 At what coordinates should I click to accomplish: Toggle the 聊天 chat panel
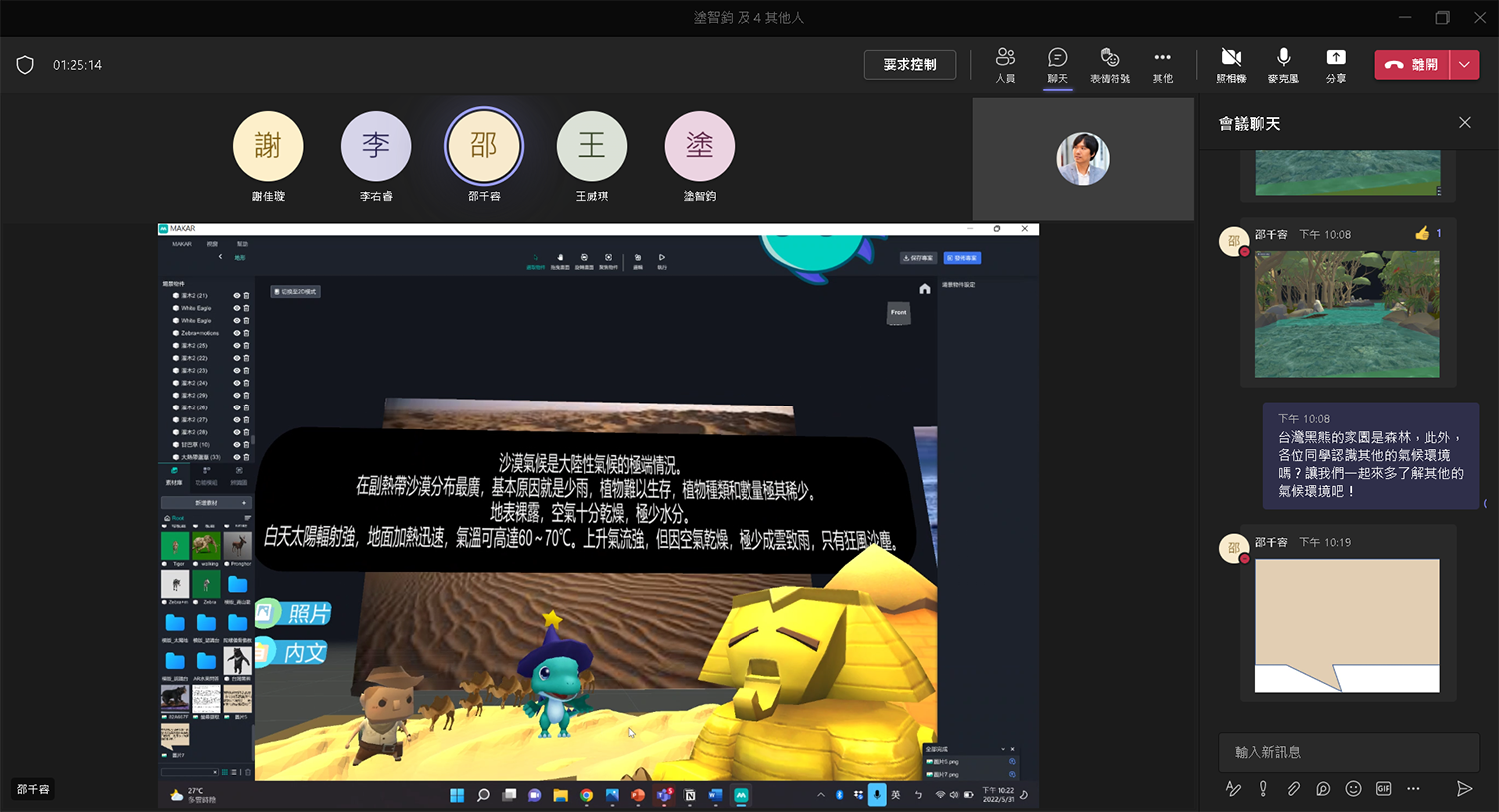tap(1057, 64)
